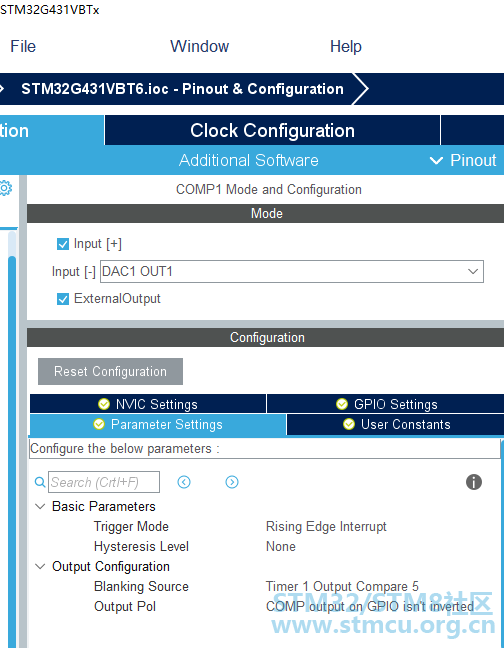The width and height of the screenshot is (504, 648).
Task: Click the STM32G431VBT6.ioc breadcrumb
Action: [x=182, y=89]
